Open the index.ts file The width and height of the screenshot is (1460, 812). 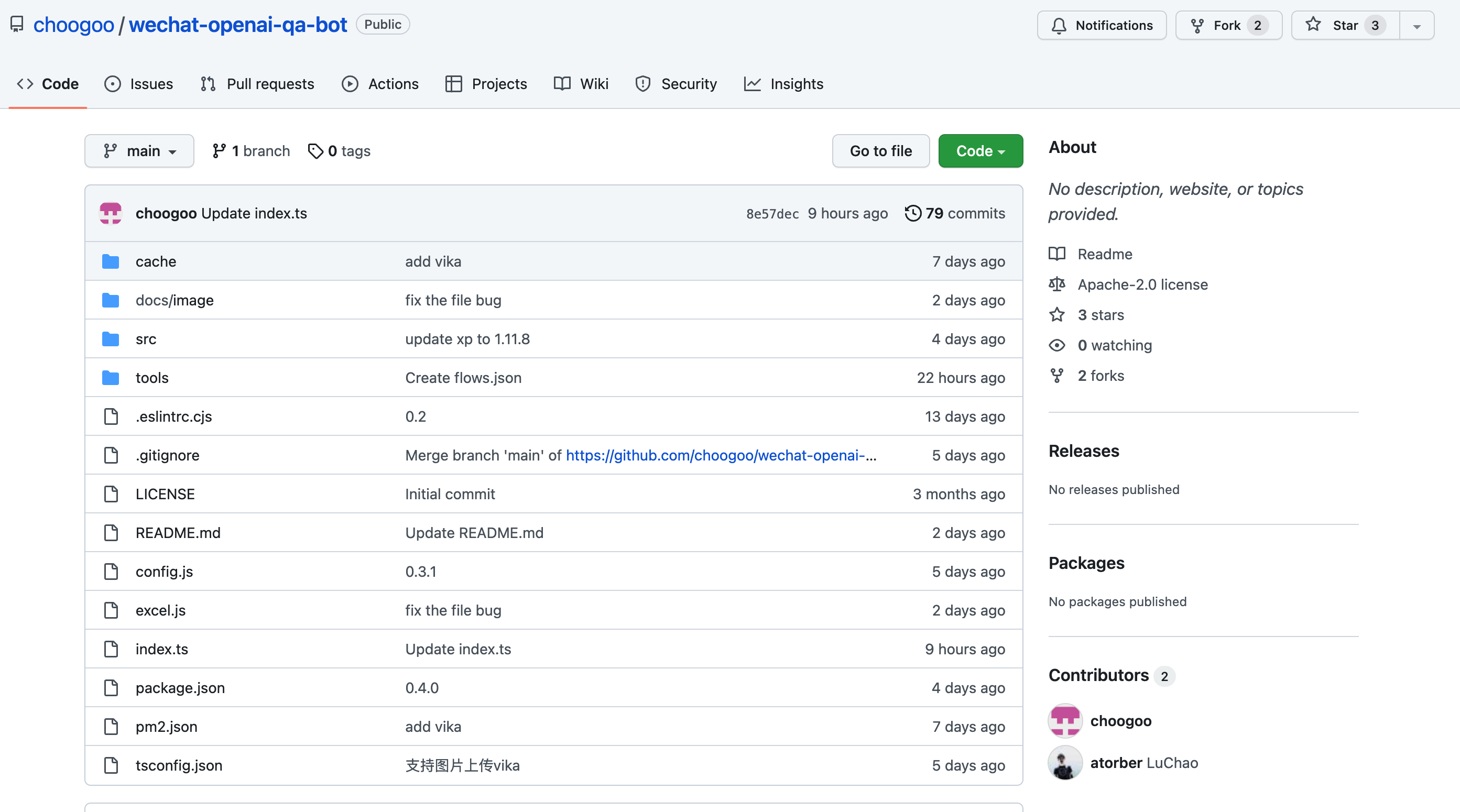[x=162, y=649]
